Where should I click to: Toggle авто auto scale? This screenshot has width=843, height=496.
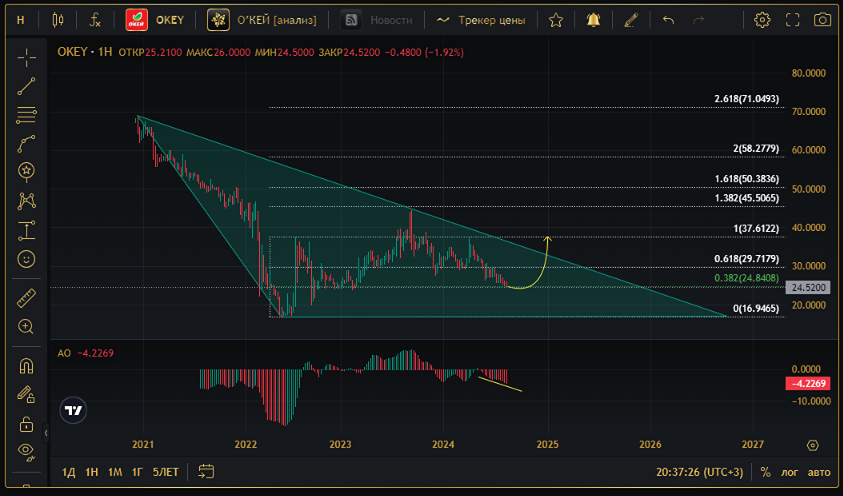[x=819, y=472]
